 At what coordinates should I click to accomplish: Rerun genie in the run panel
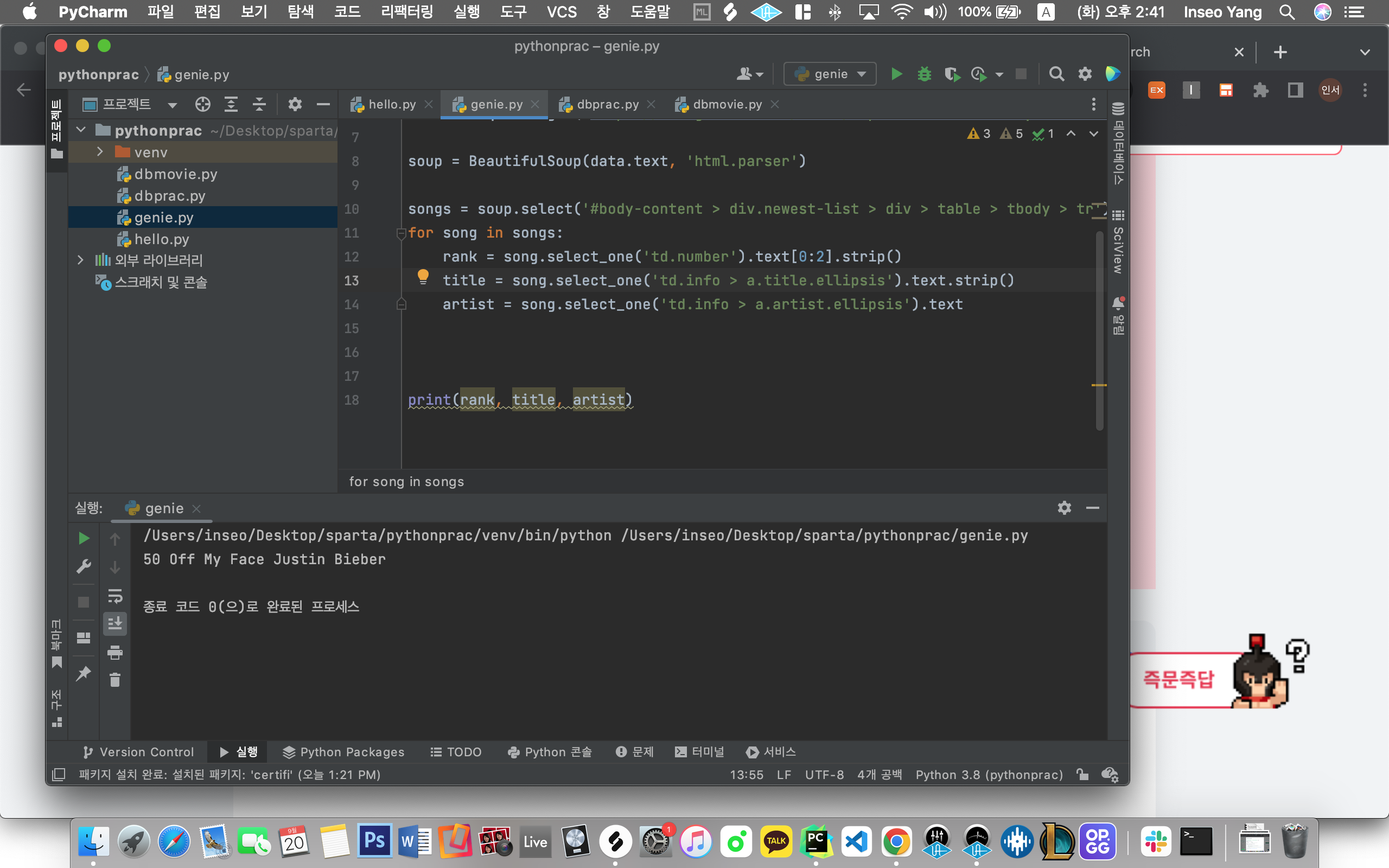click(x=84, y=538)
